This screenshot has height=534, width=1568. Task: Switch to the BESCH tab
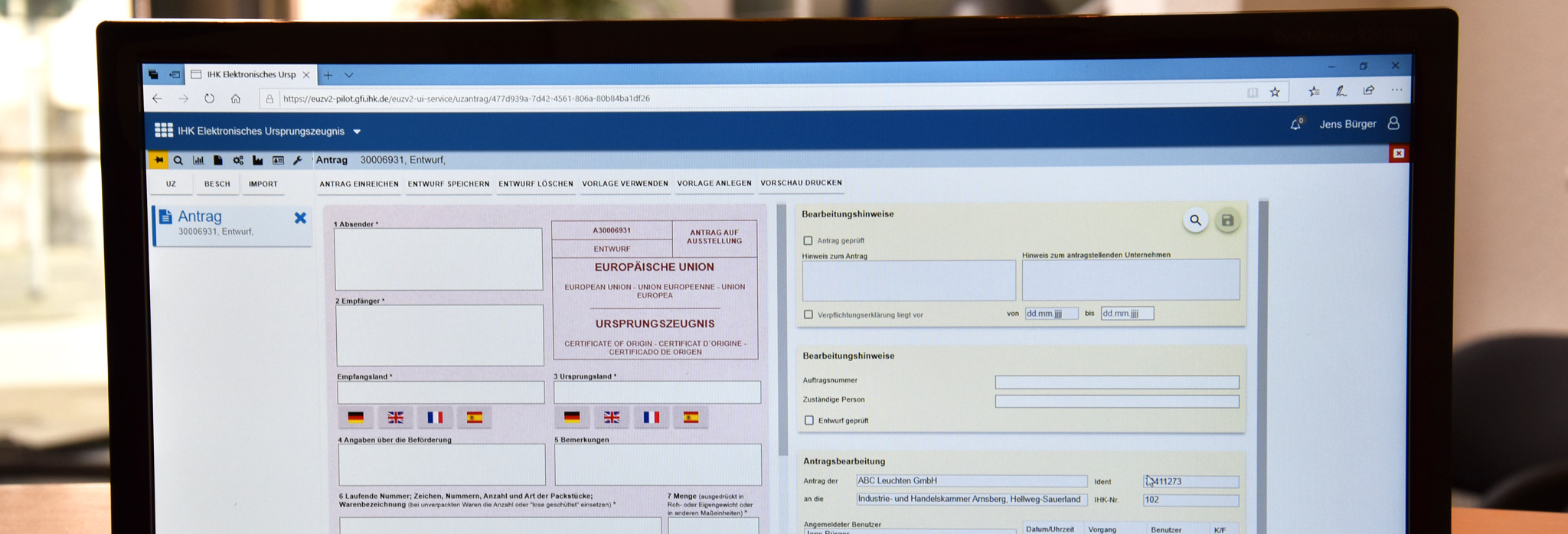click(x=217, y=184)
